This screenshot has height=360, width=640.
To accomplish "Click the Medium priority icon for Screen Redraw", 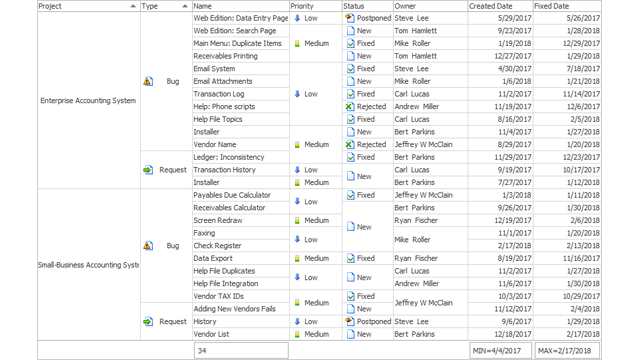I will (x=297, y=220).
